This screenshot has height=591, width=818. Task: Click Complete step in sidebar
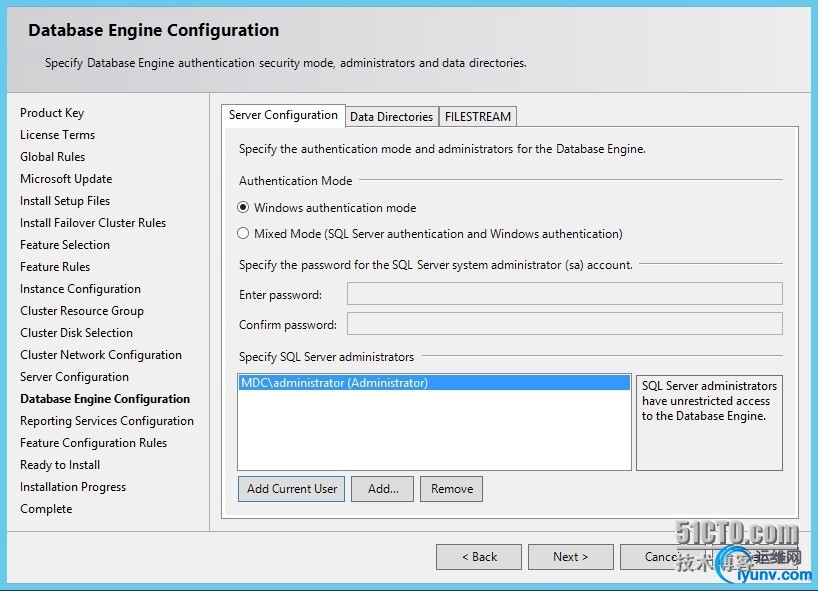(46, 509)
